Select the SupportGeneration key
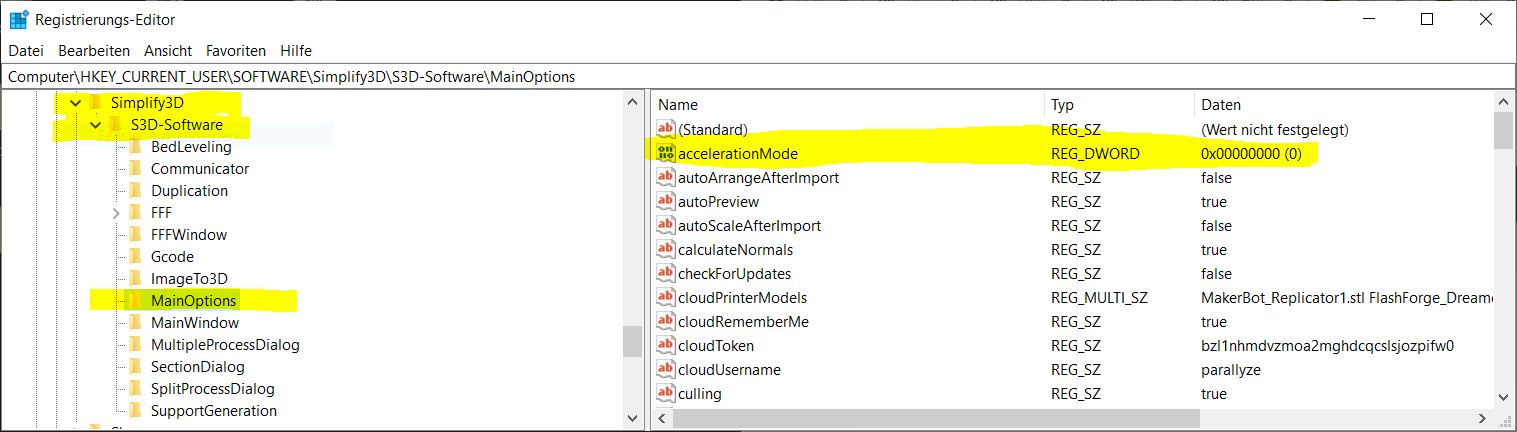1517x432 pixels. [214, 411]
